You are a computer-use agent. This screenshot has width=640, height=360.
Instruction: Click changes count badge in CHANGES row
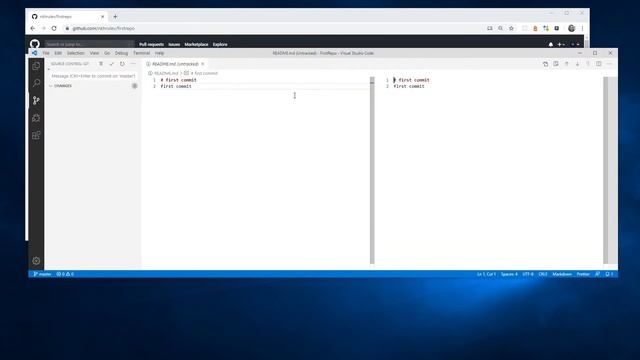pyautogui.click(x=134, y=86)
